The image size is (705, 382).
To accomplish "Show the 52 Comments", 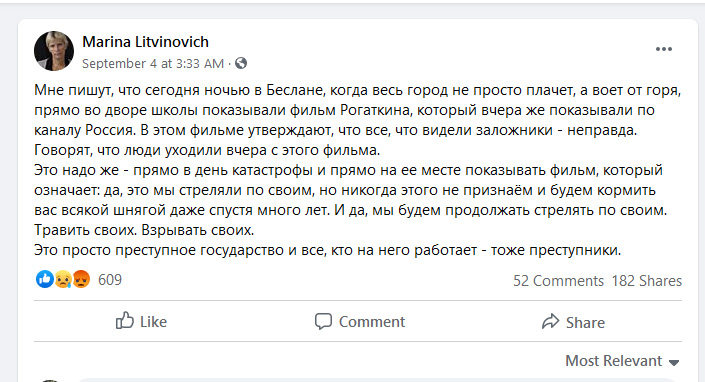I will click(558, 281).
